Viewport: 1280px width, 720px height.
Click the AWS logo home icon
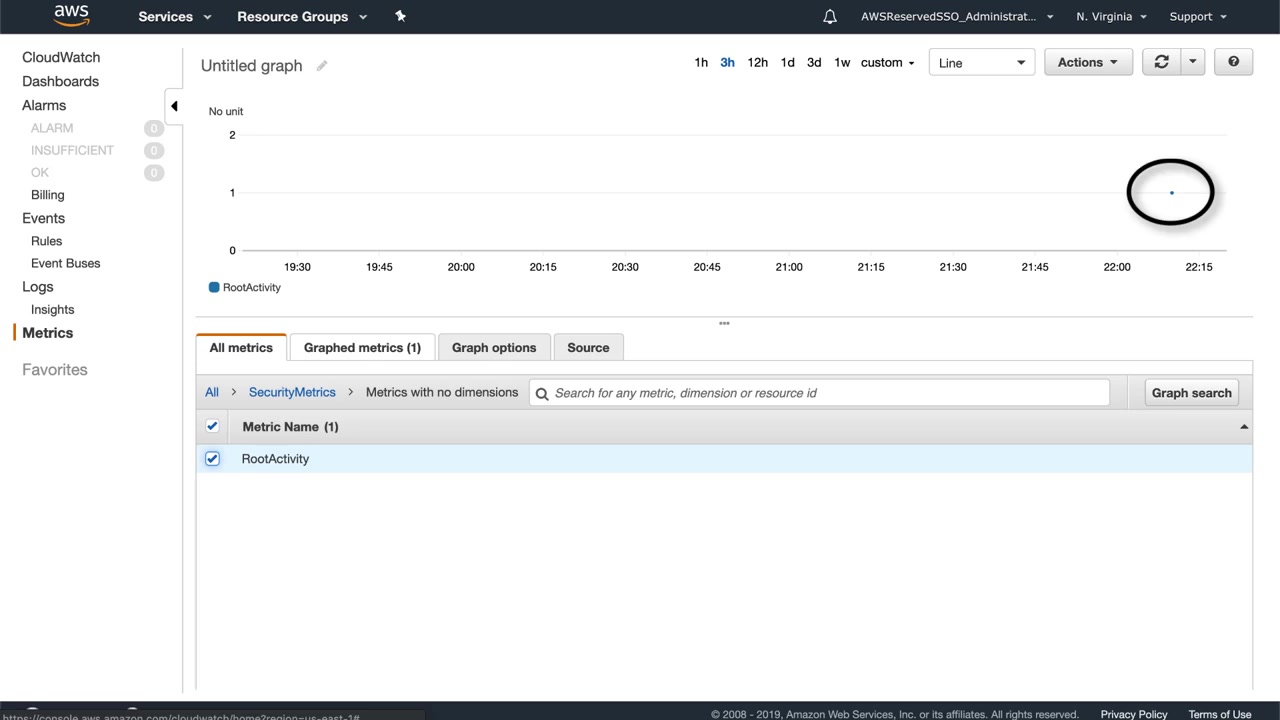coord(72,15)
